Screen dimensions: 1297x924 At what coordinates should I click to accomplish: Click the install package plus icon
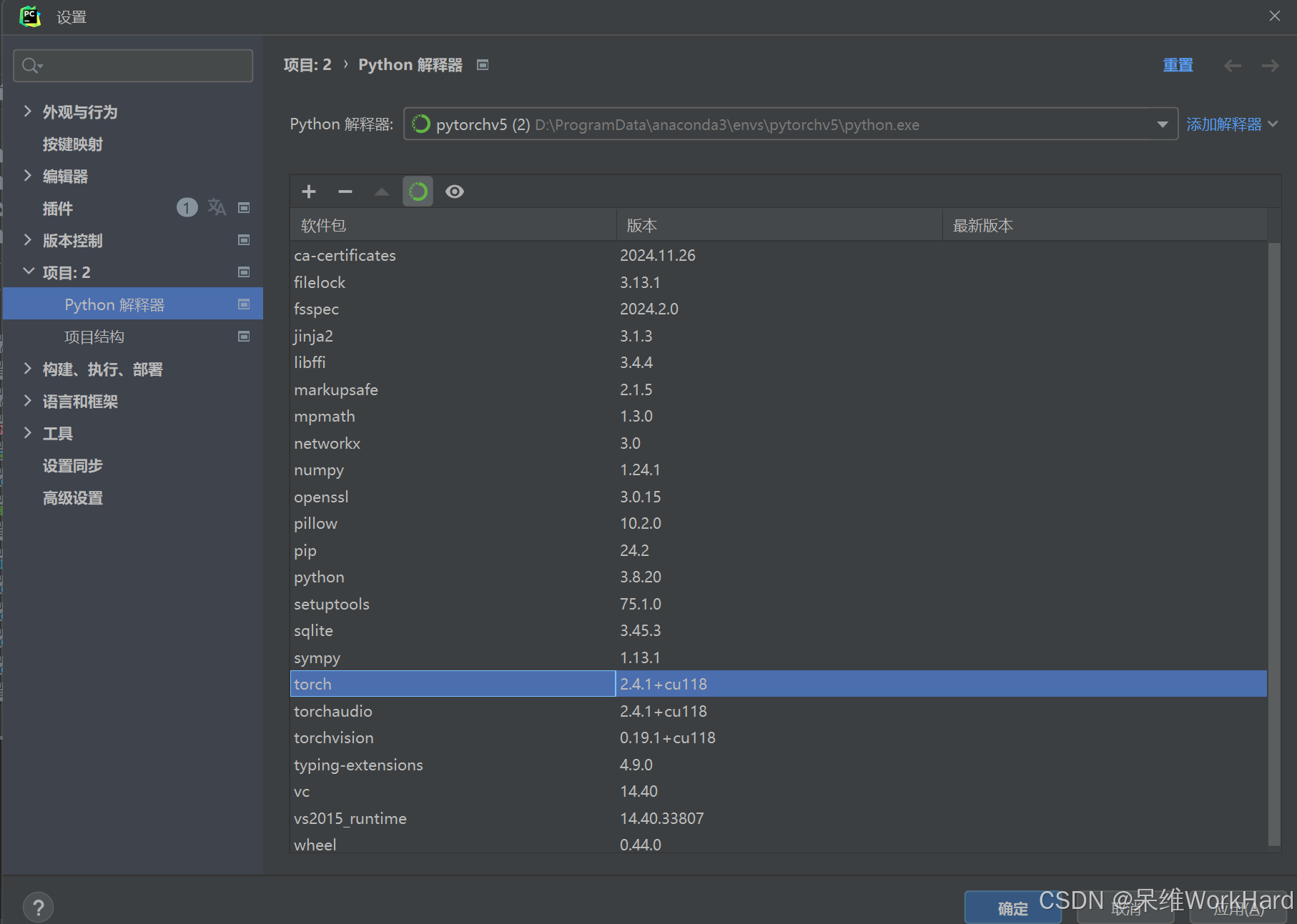[309, 192]
